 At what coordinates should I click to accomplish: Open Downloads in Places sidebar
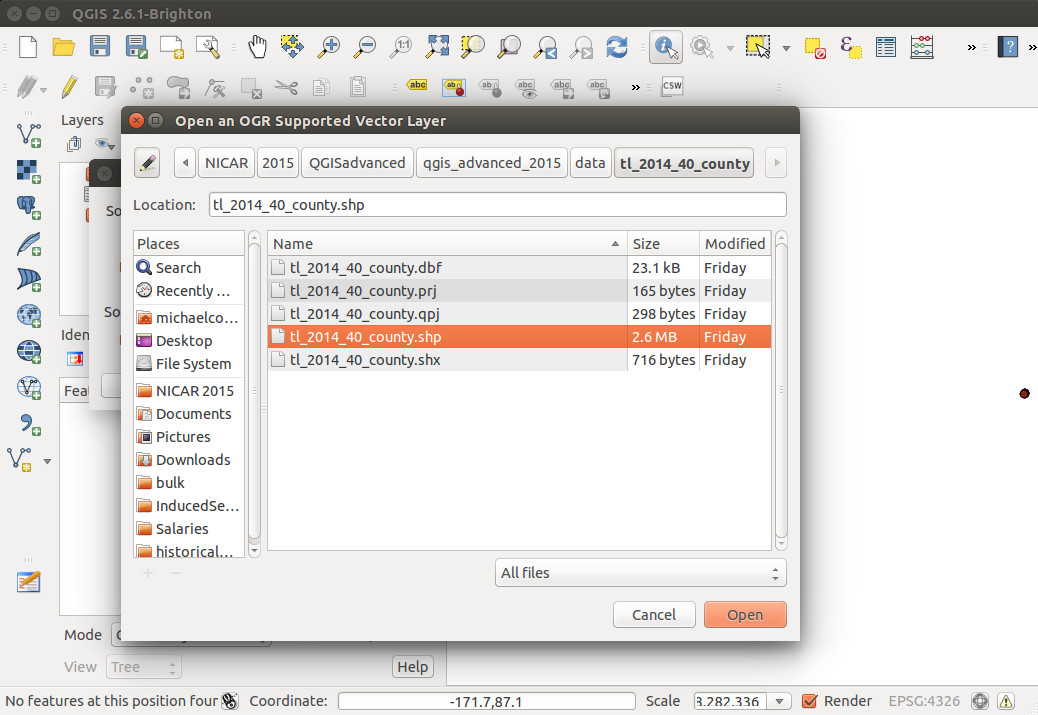coord(189,459)
